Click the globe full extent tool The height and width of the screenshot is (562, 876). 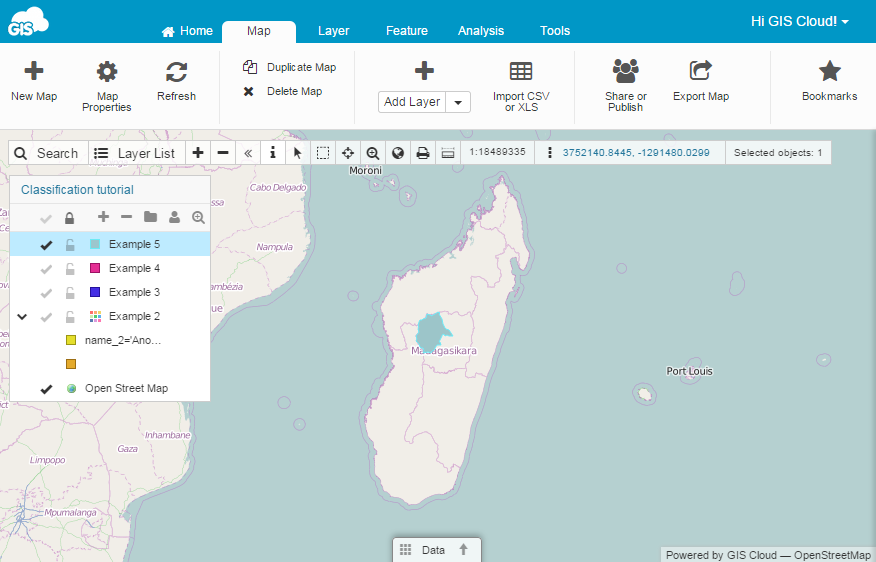(x=398, y=153)
